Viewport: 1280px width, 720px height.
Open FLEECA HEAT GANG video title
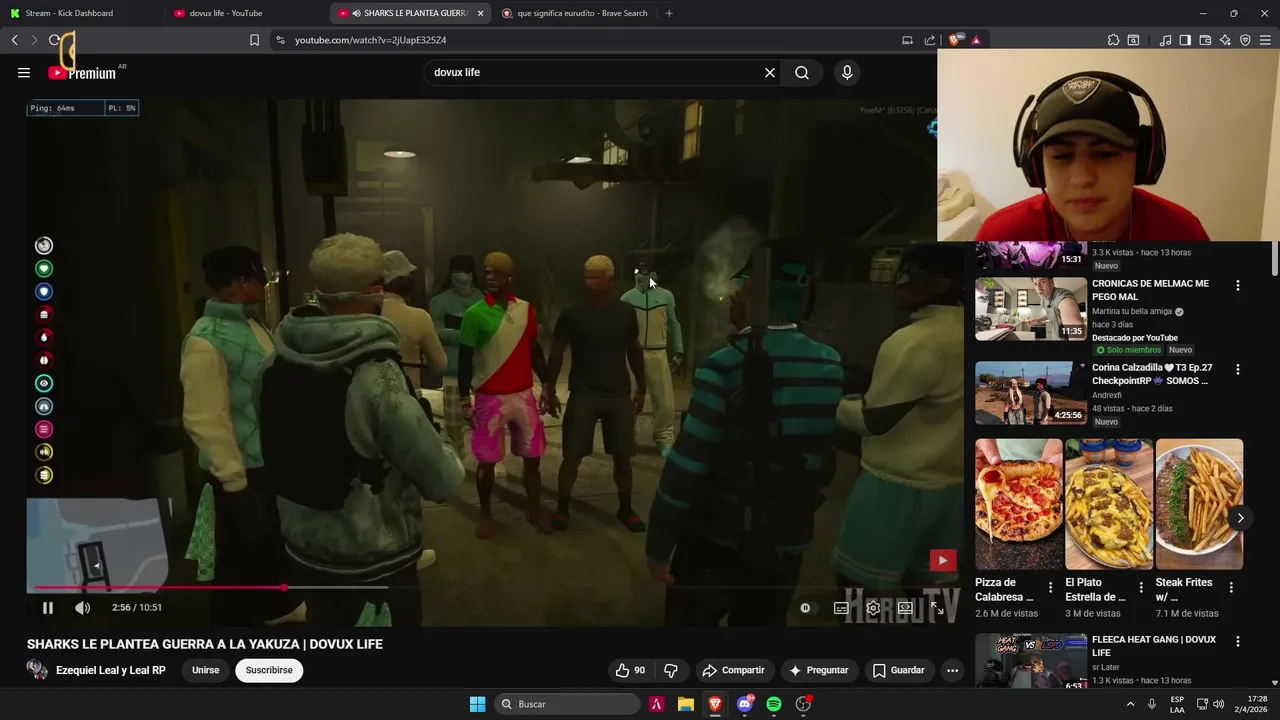click(x=1154, y=646)
